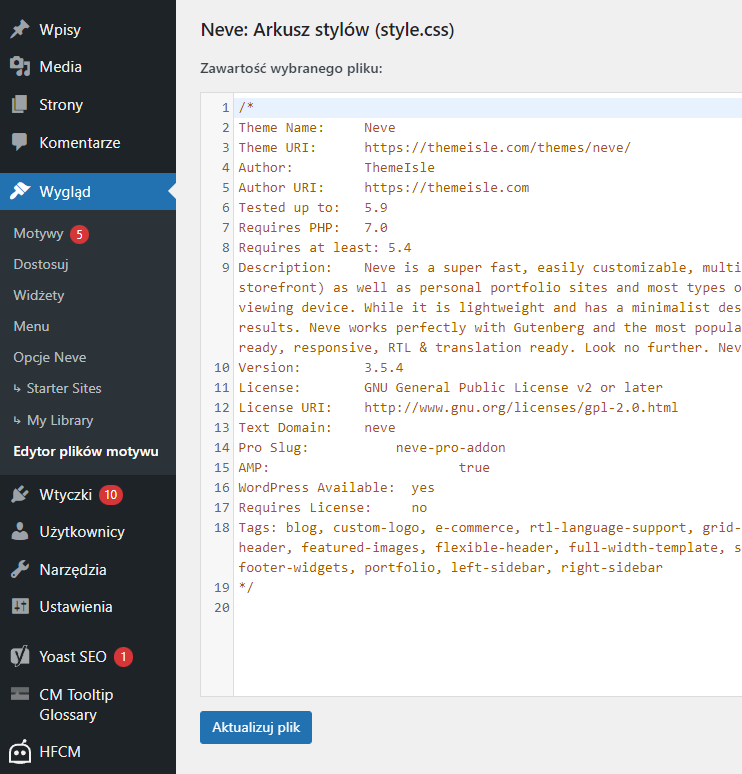
Task: Click the Wygląd paintbrush icon
Action: [20, 191]
